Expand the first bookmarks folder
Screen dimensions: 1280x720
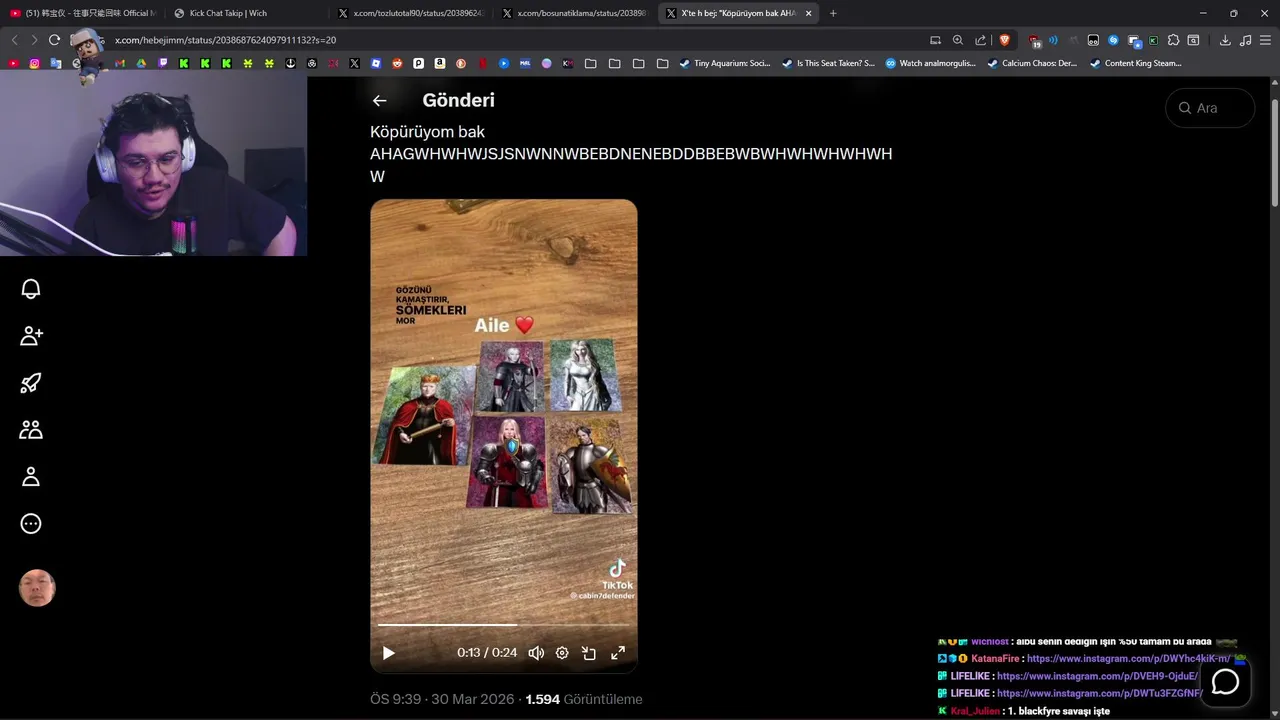point(590,63)
